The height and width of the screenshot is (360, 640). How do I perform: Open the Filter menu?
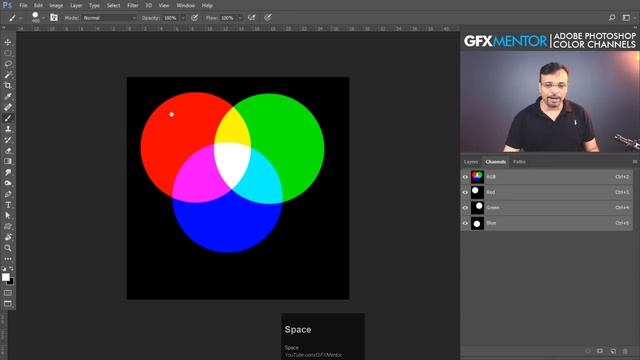click(133, 6)
